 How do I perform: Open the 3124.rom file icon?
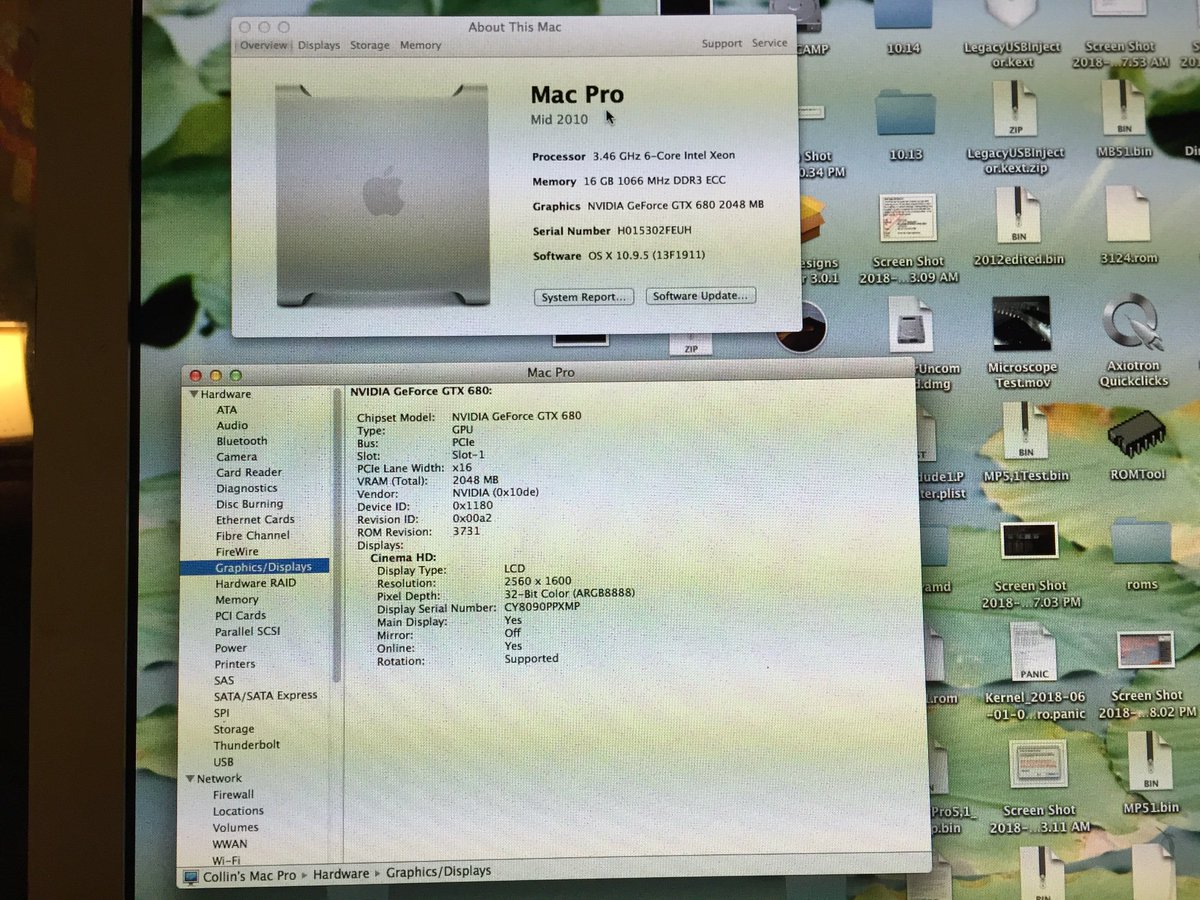(x=1129, y=213)
